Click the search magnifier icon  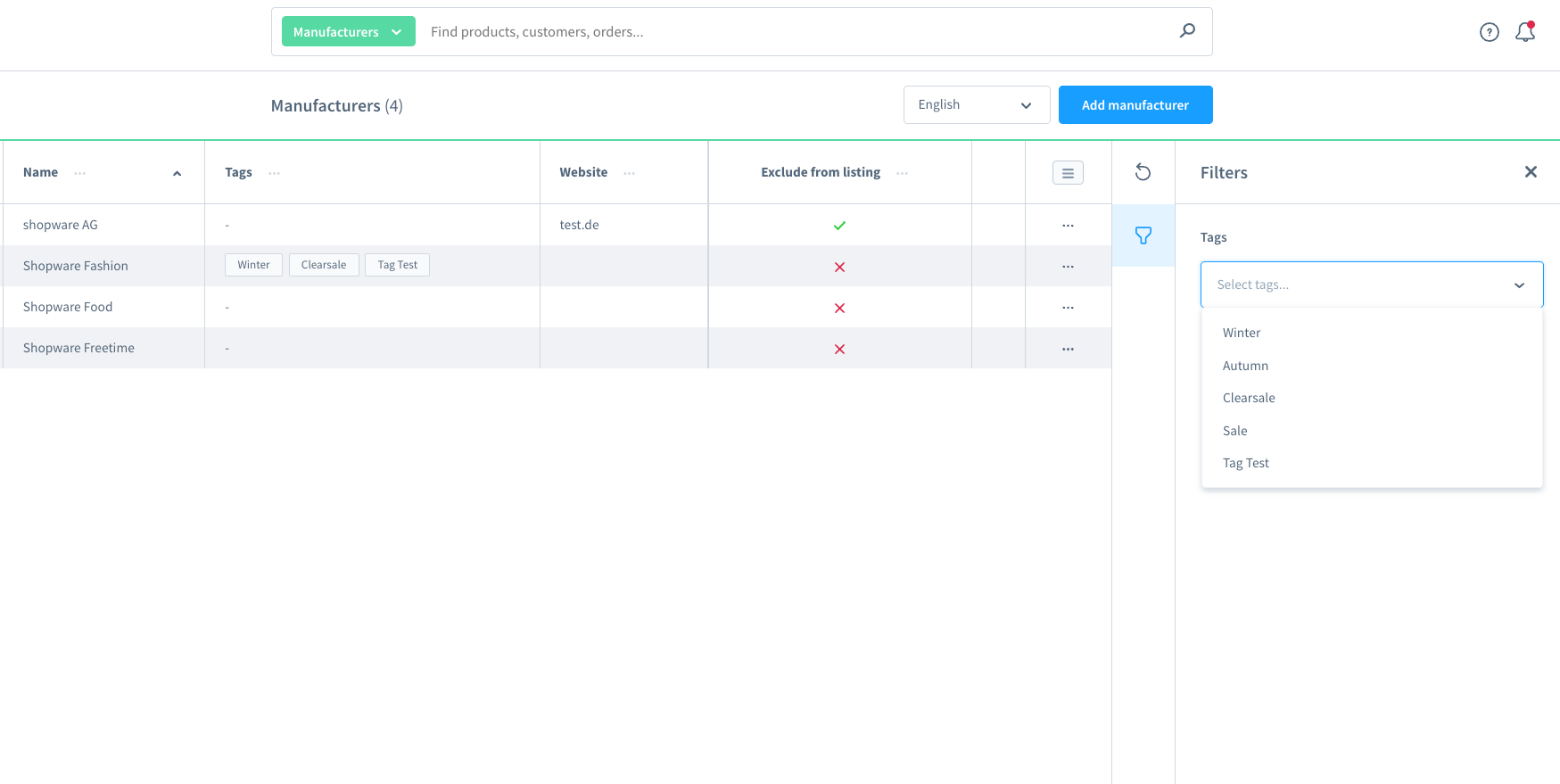click(x=1187, y=31)
